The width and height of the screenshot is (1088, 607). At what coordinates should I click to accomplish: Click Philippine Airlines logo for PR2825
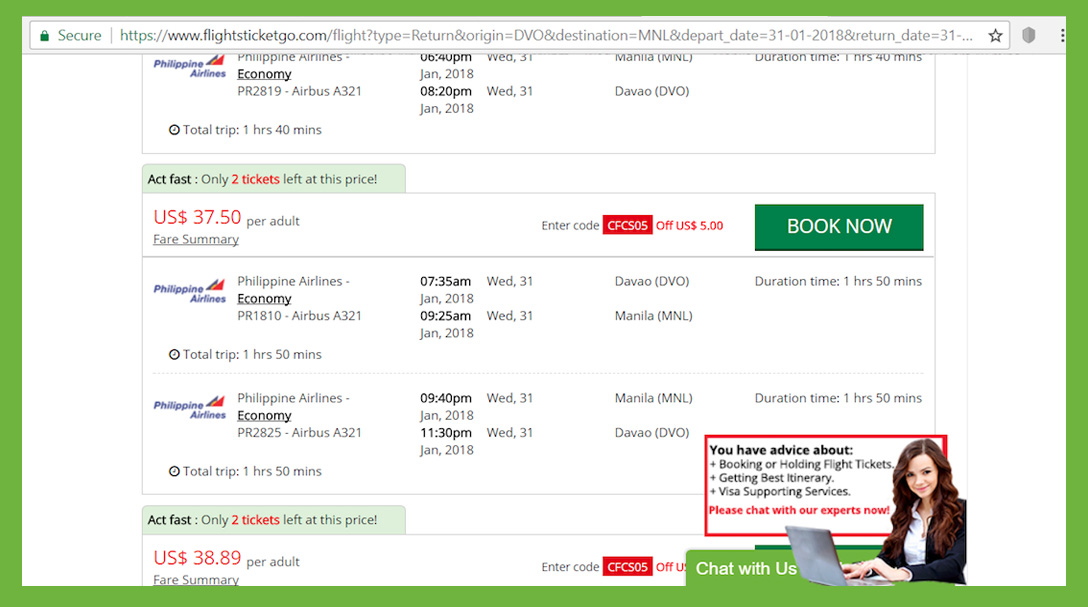pos(189,407)
